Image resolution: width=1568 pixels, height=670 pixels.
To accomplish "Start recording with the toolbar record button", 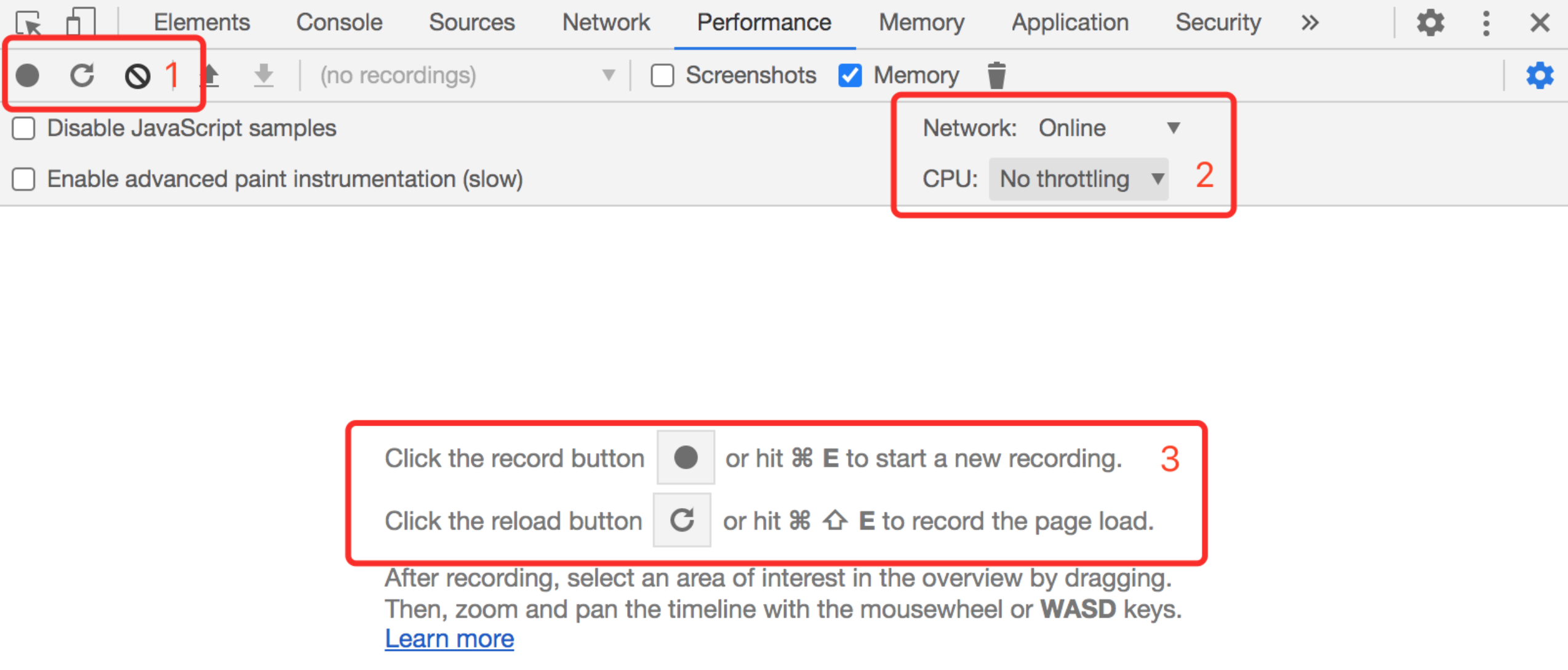I will [28, 75].
